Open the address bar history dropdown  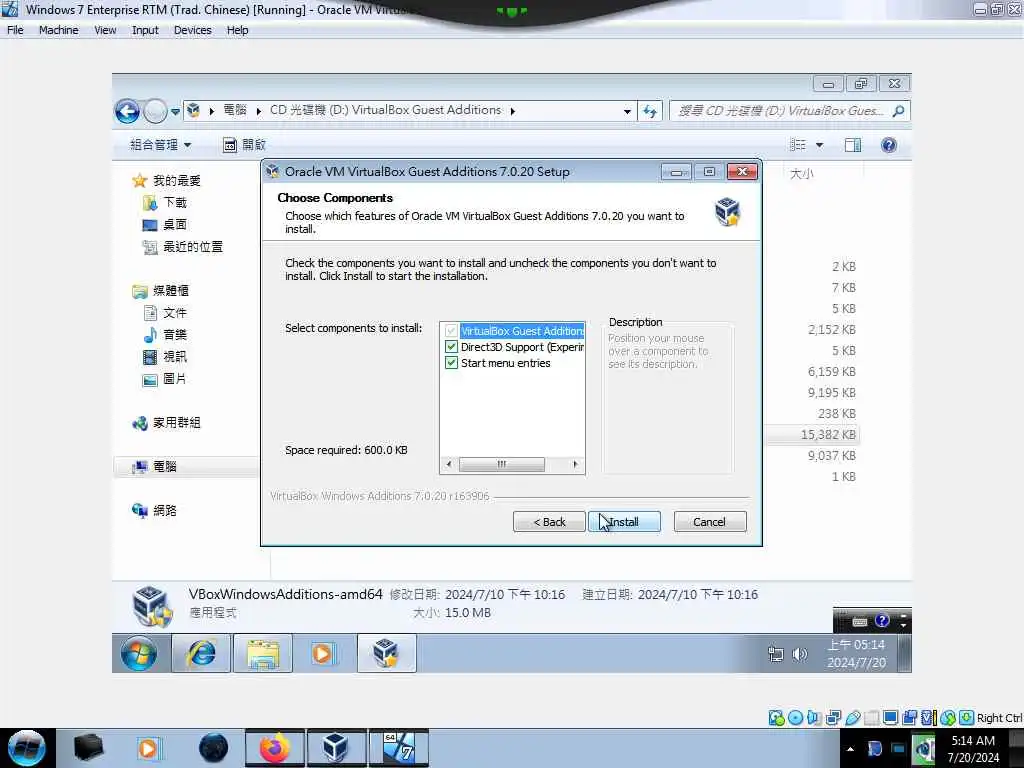627,111
